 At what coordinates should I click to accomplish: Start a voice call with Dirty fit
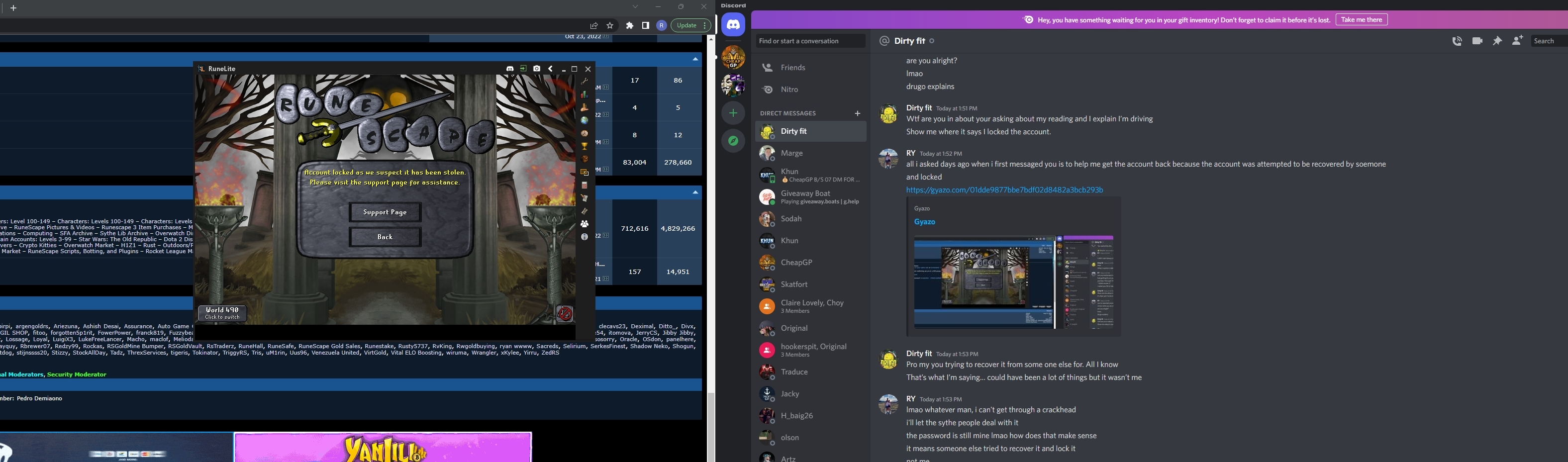point(1457,41)
